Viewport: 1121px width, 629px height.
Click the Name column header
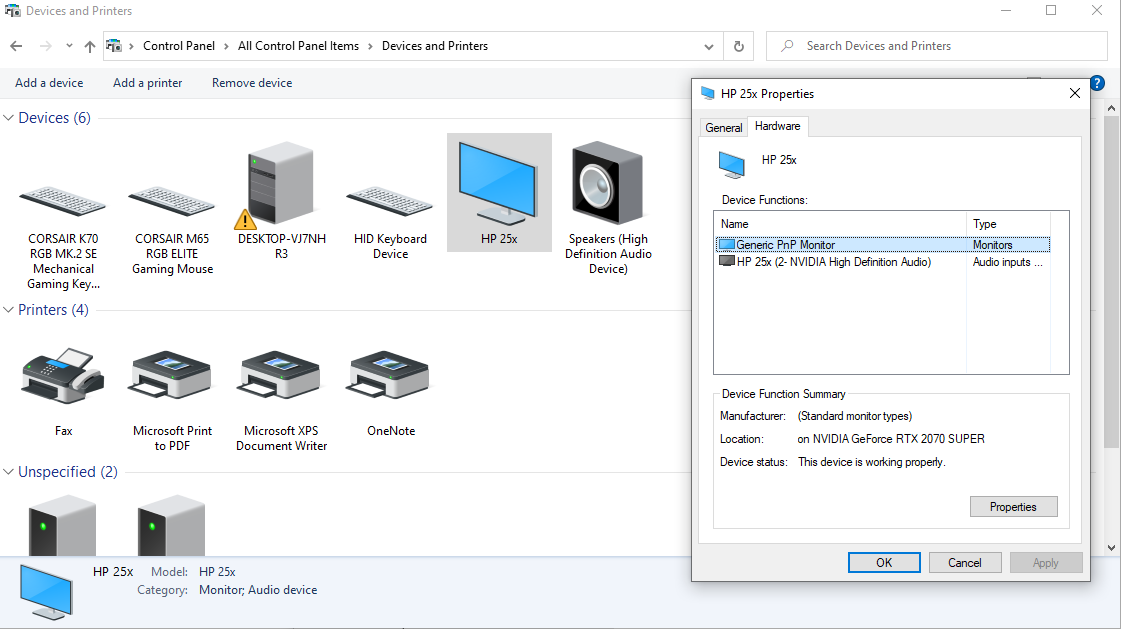tap(841, 224)
